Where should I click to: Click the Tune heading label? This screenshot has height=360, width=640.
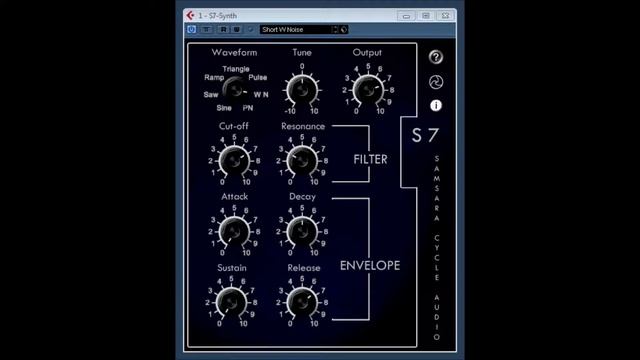tap(302, 52)
